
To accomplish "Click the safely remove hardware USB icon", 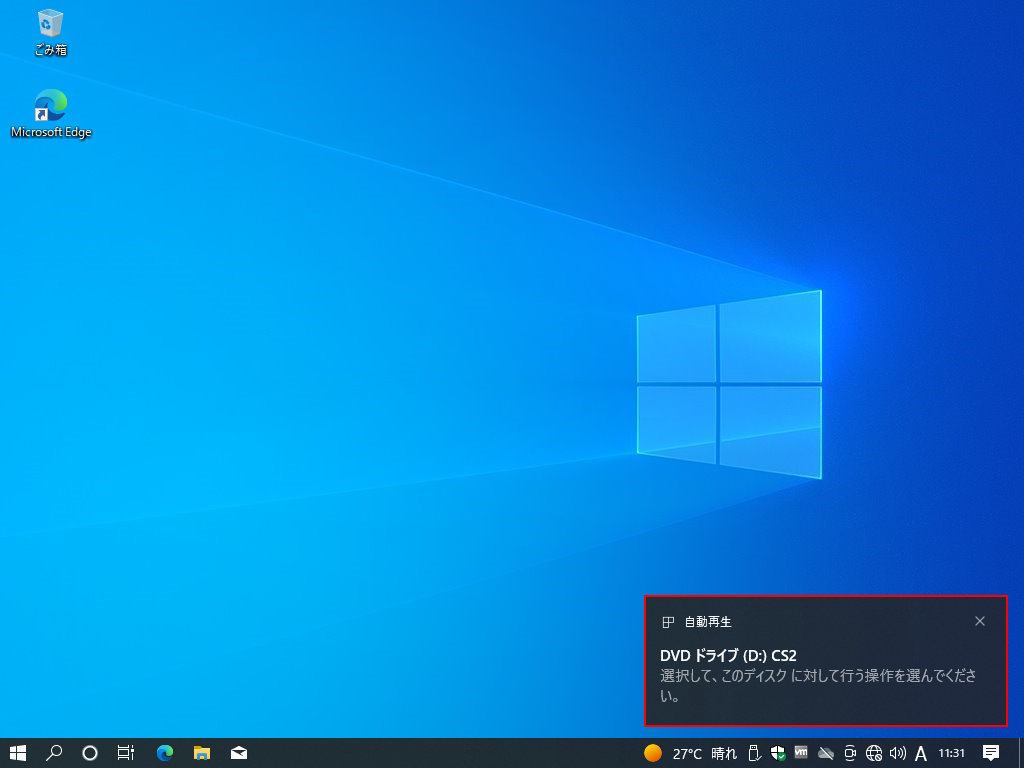I will (754, 753).
